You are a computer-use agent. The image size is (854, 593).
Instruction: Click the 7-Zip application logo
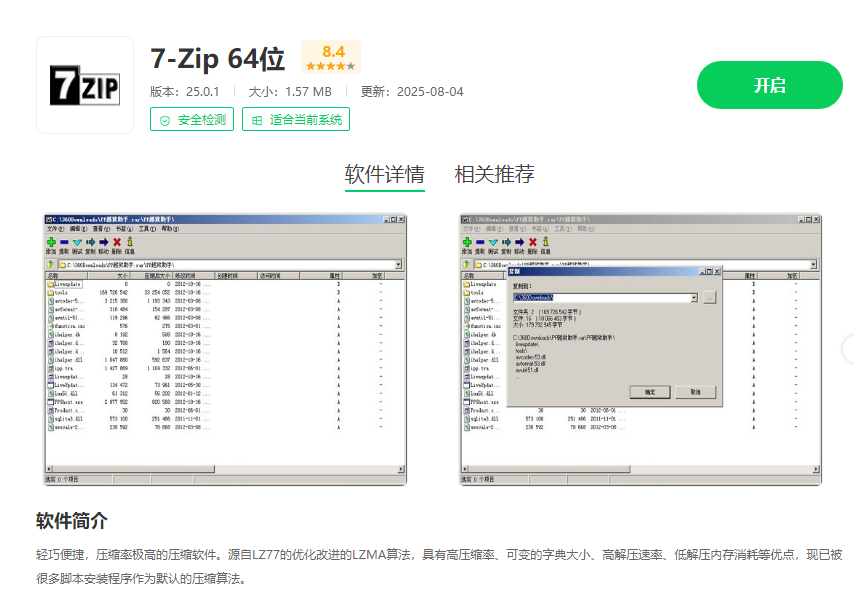[x=85, y=84]
